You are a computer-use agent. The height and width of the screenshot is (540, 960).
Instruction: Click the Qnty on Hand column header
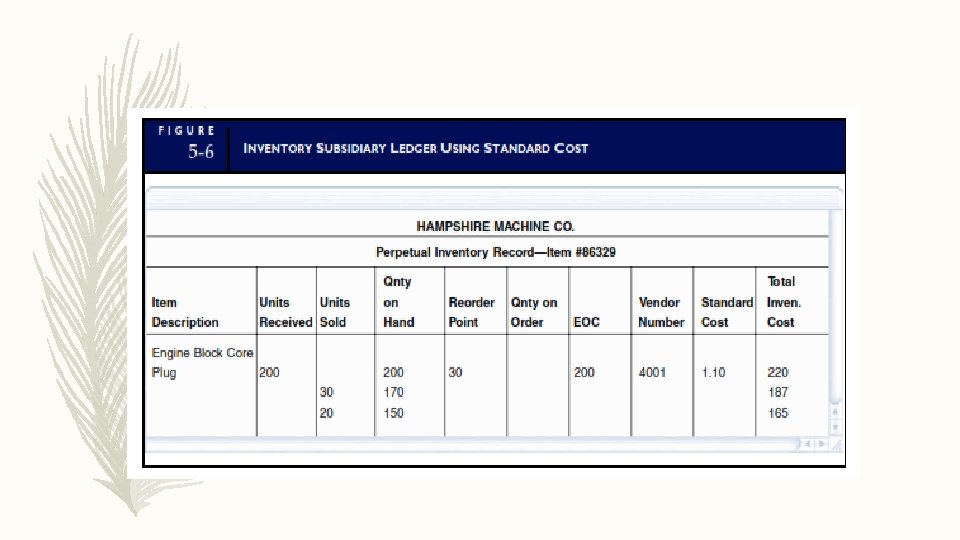coord(399,302)
